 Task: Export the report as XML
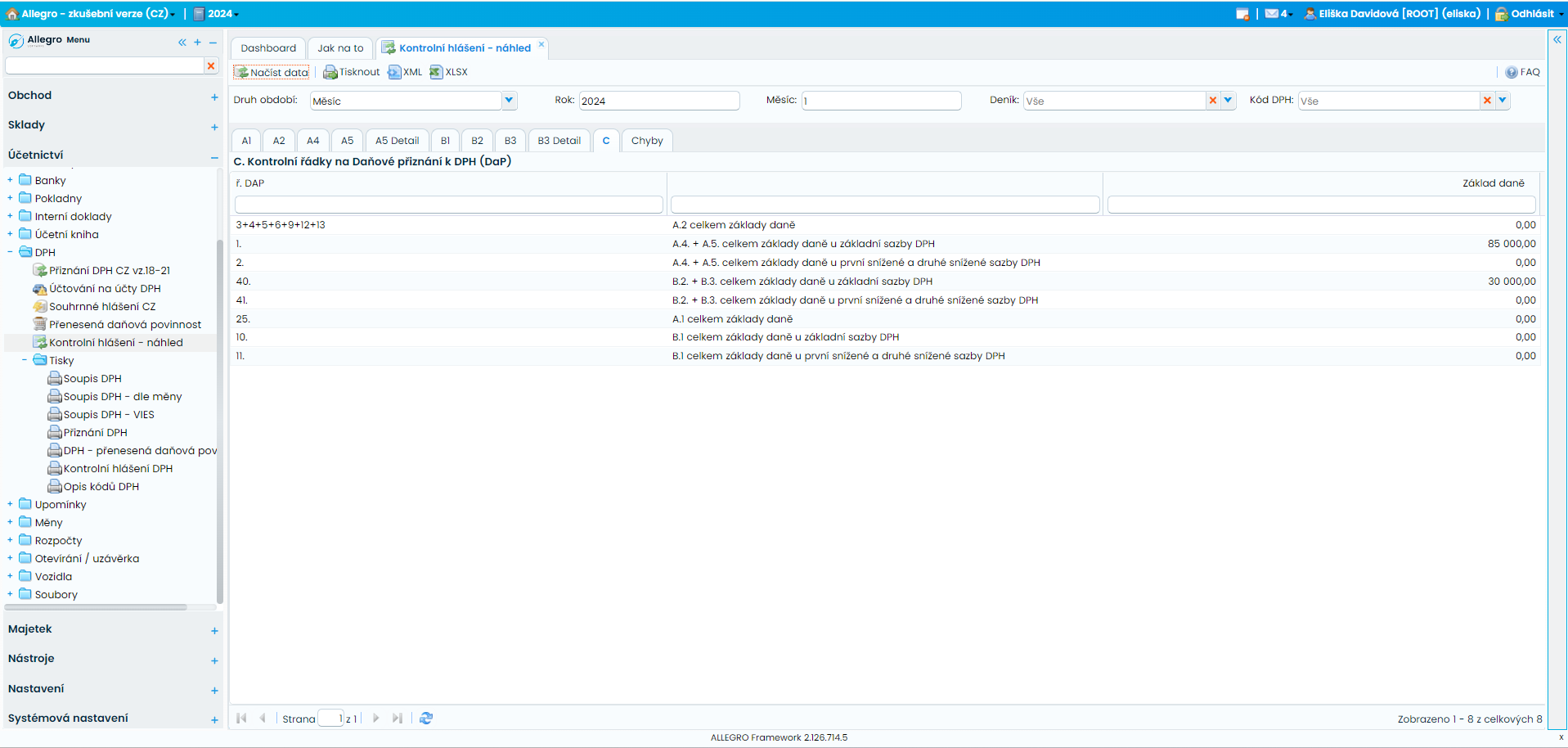coord(405,72)
